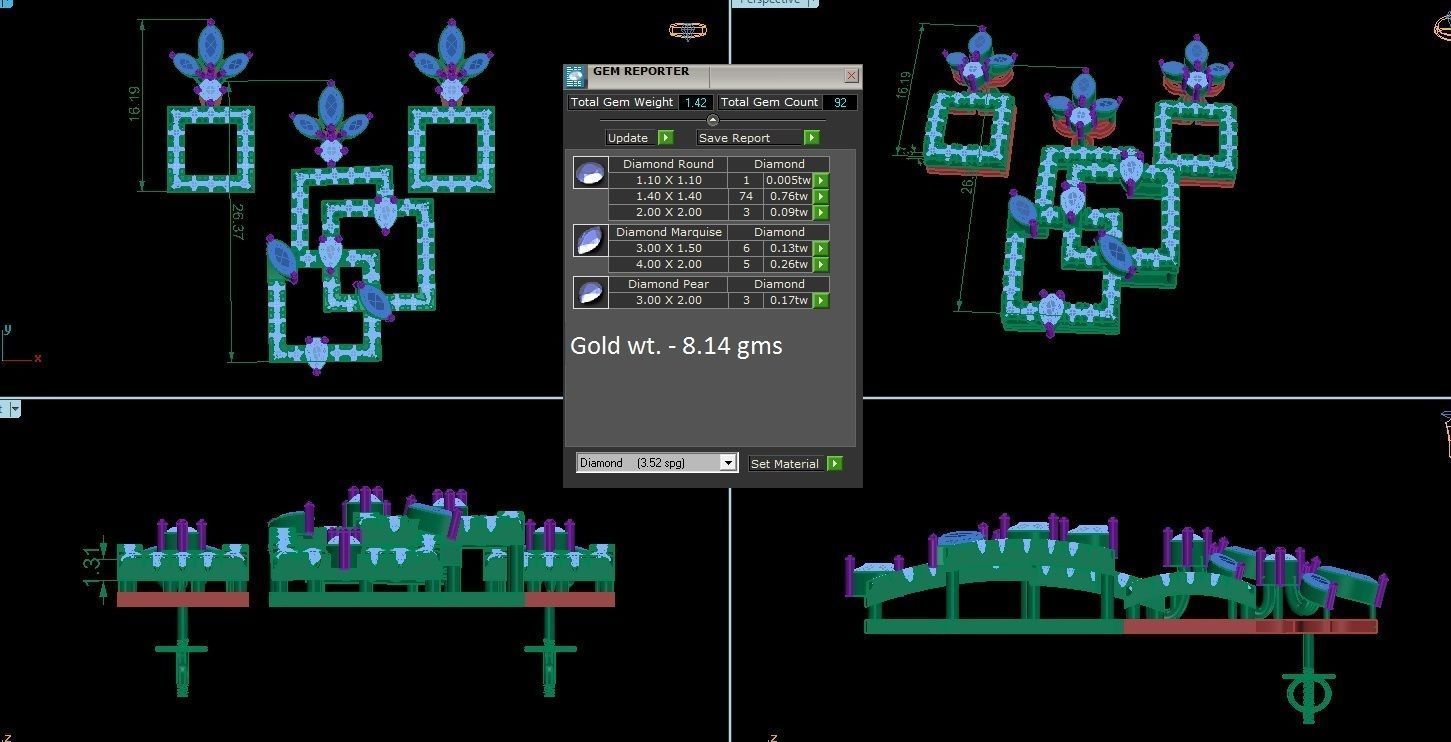Image resolution: width=1451 pixels, height=742 pixels.
Task: Click the 1.40 X 1.40 size cell
Action: [x=668, y=196]
